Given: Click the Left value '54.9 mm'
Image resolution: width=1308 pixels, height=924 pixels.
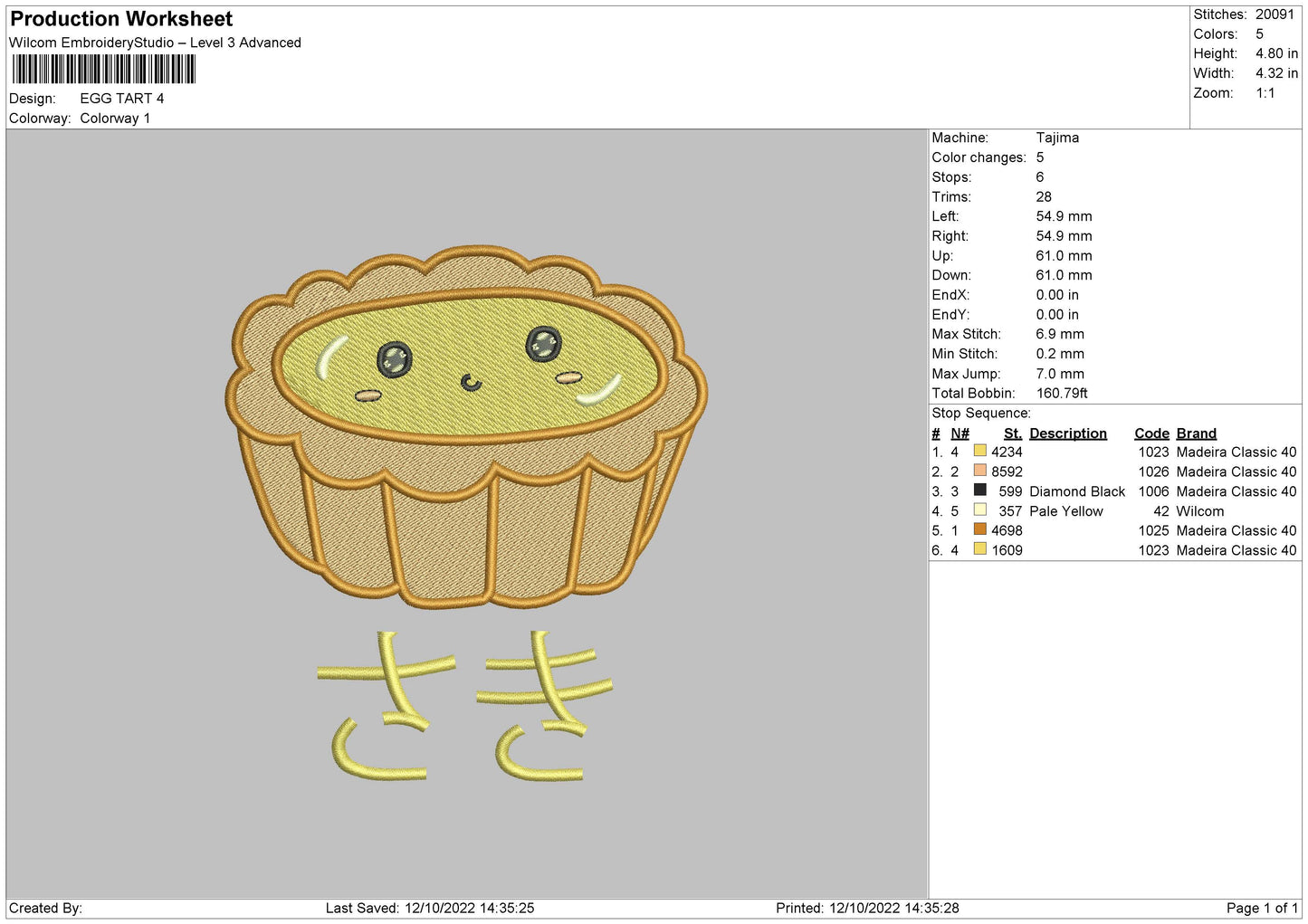Looking at the screenshot, I should (x=1064, y=216).
